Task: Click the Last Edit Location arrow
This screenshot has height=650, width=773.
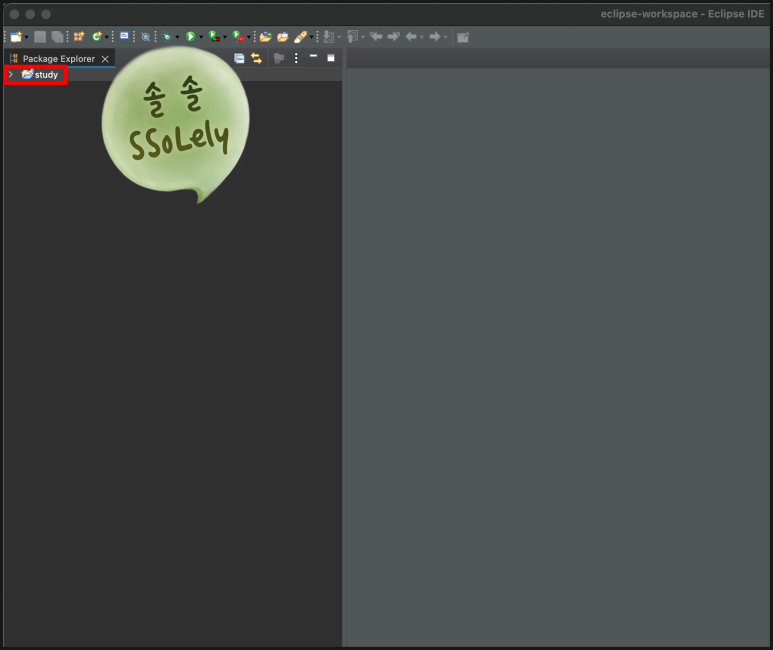Action: pos(376,36)
